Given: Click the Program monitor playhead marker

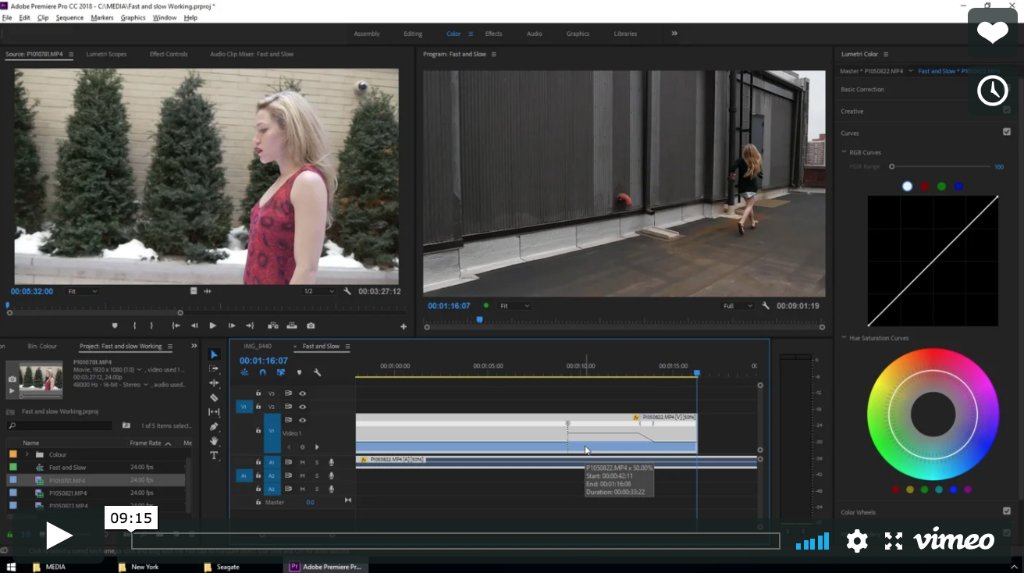Looking at the screenshot, I should coord(479,319).
